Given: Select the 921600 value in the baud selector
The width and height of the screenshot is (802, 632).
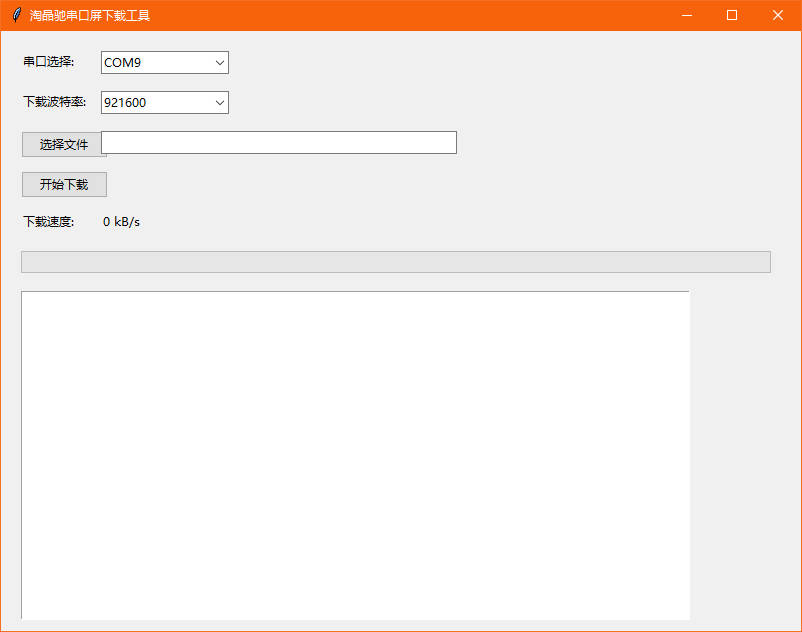Looking at the screenshot, I should pyautogui.click(x=125, y=102).
